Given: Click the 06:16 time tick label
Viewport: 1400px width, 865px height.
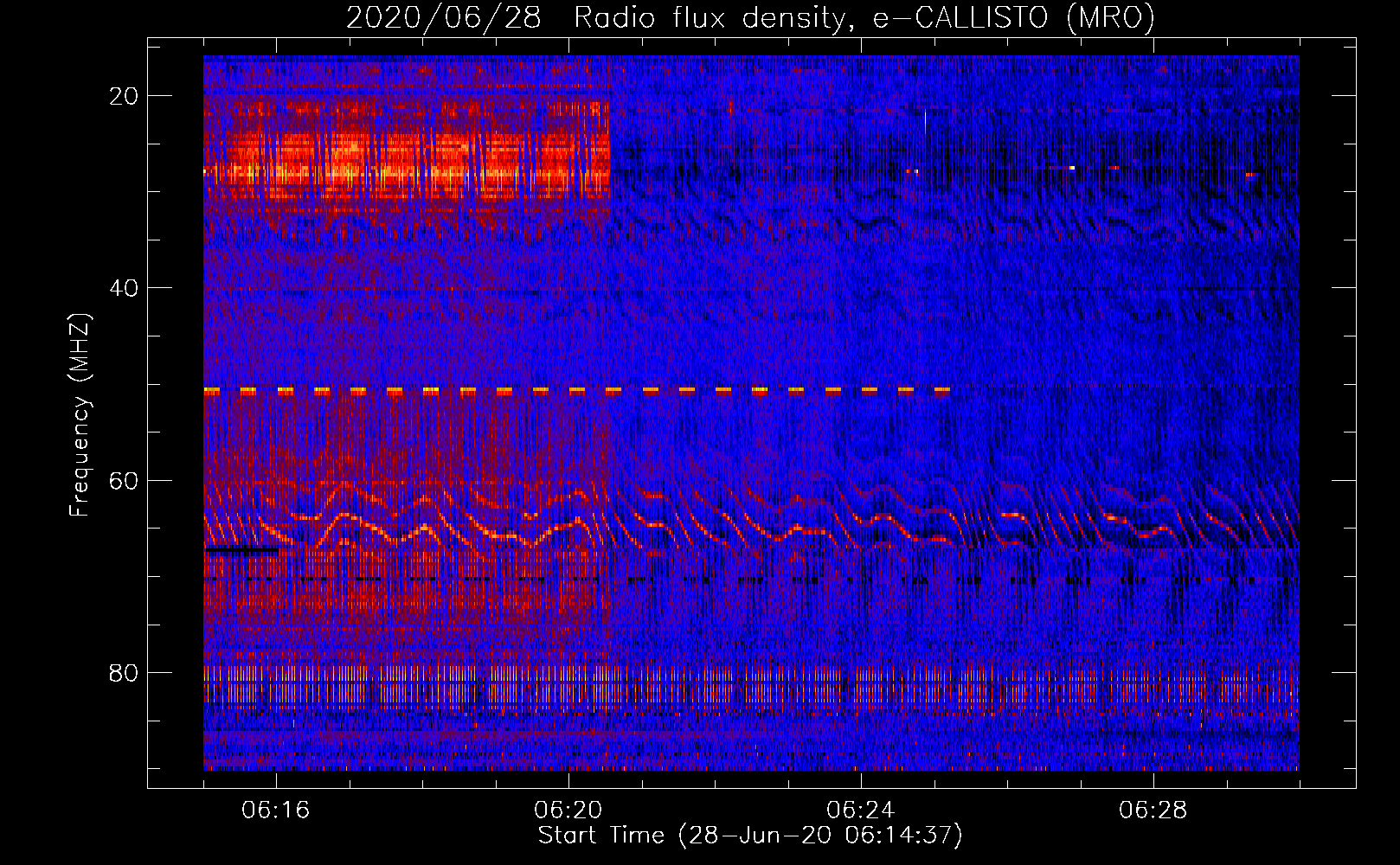Looking at the screenshot, I should 276,811.
